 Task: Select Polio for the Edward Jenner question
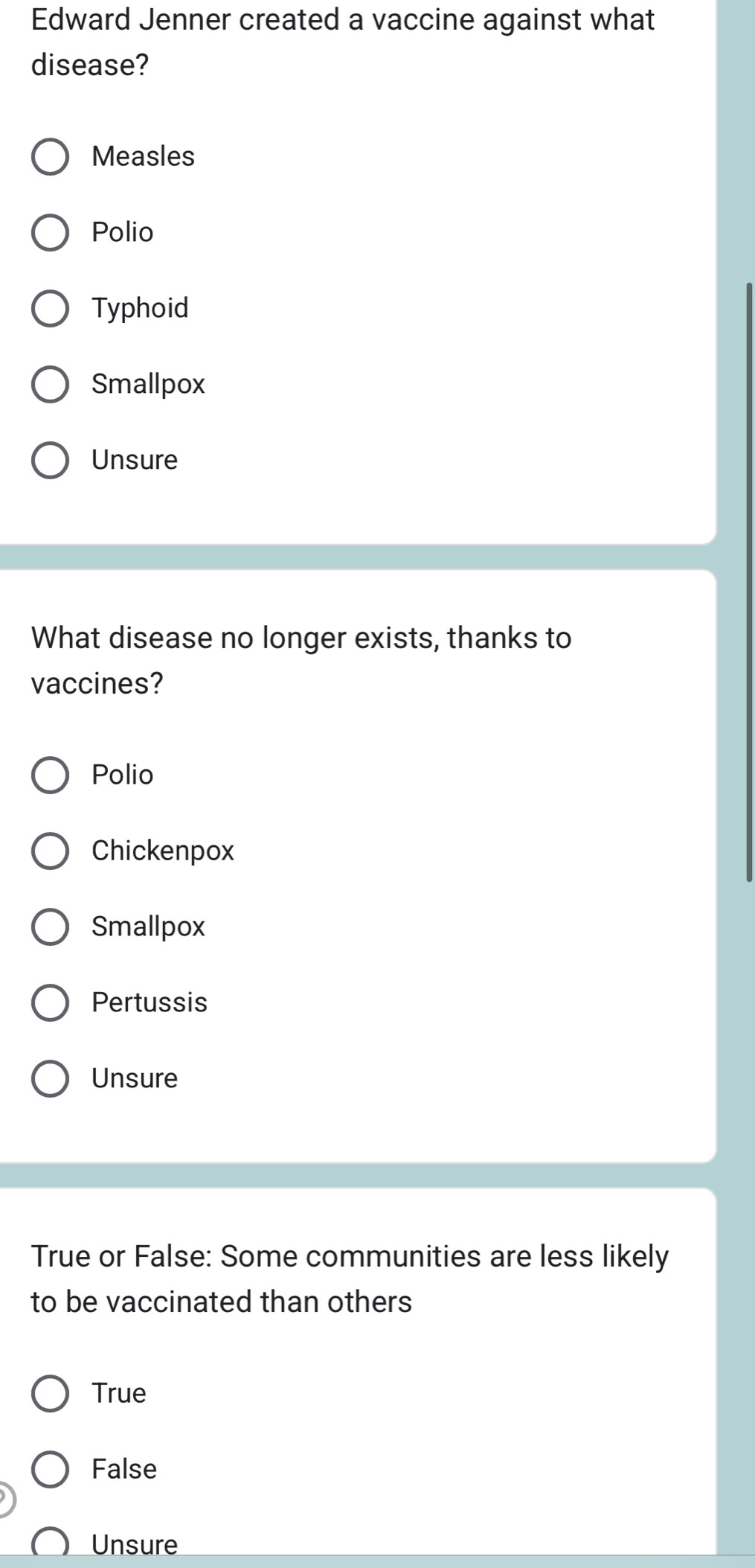coord(51,232)
